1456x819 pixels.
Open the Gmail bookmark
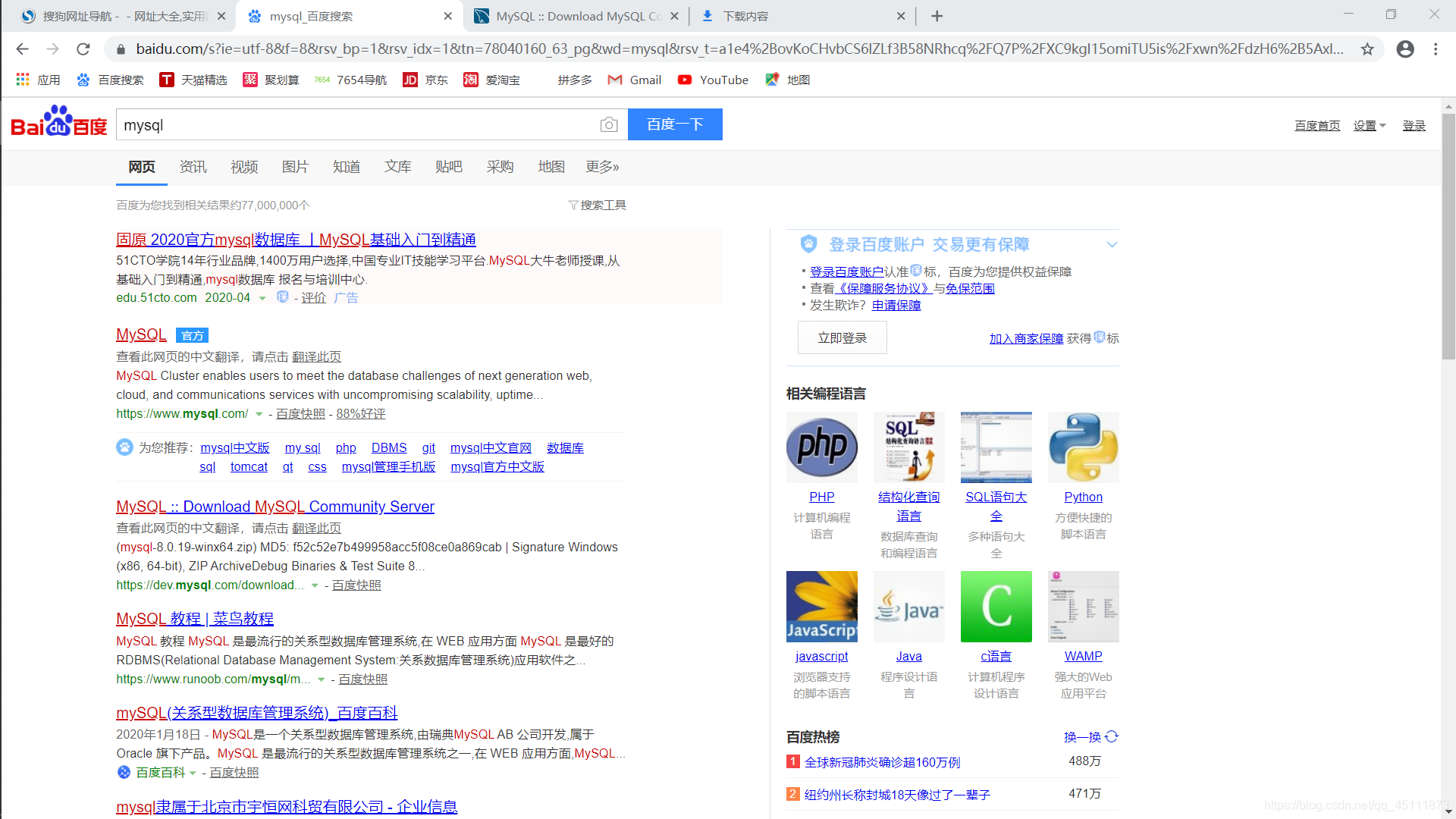coord(635,80)
